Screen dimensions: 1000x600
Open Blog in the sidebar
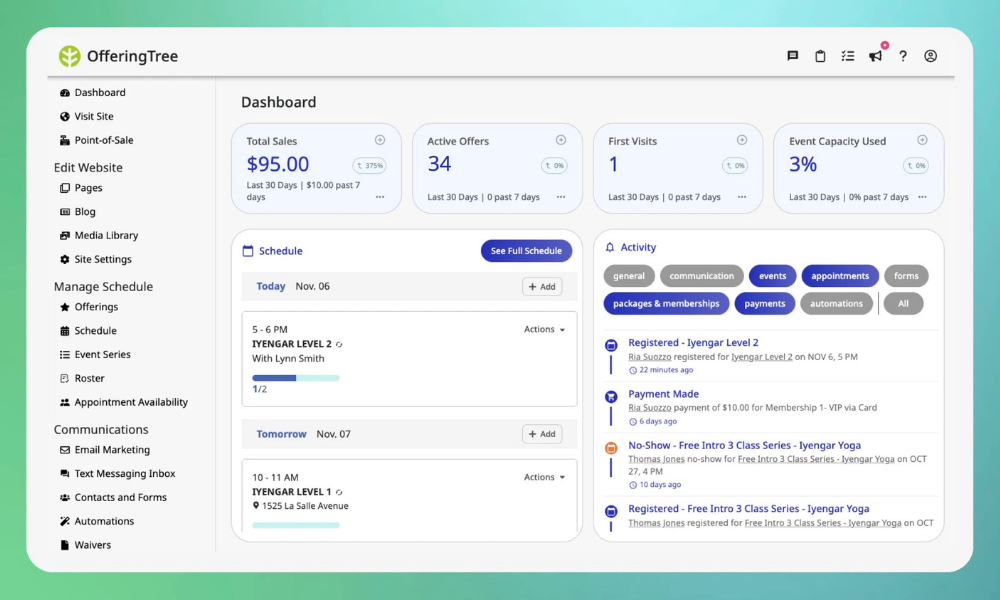[x=78, y=212]
